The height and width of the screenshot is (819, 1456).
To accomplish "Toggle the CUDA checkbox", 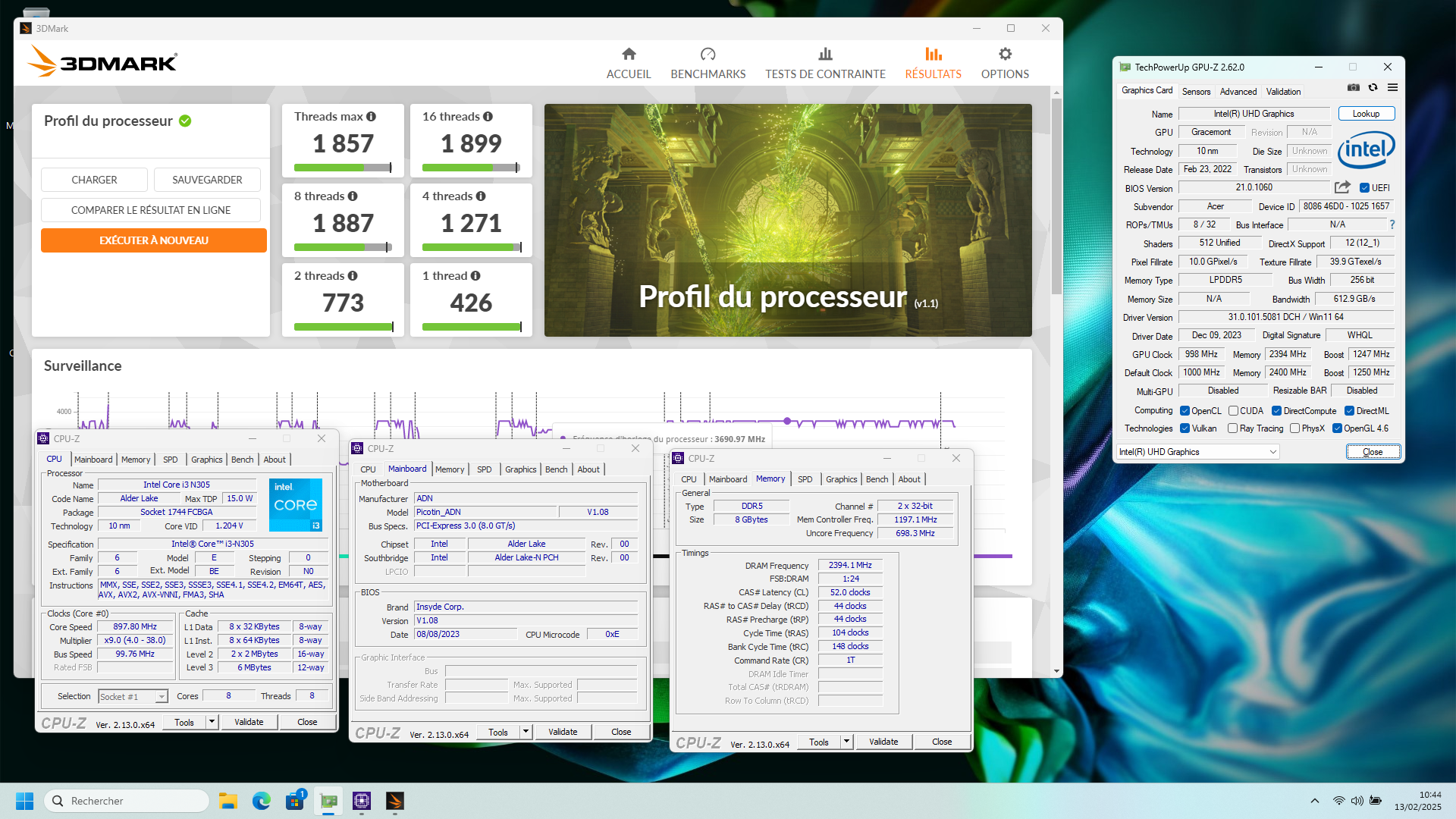I will [1233, 411].
